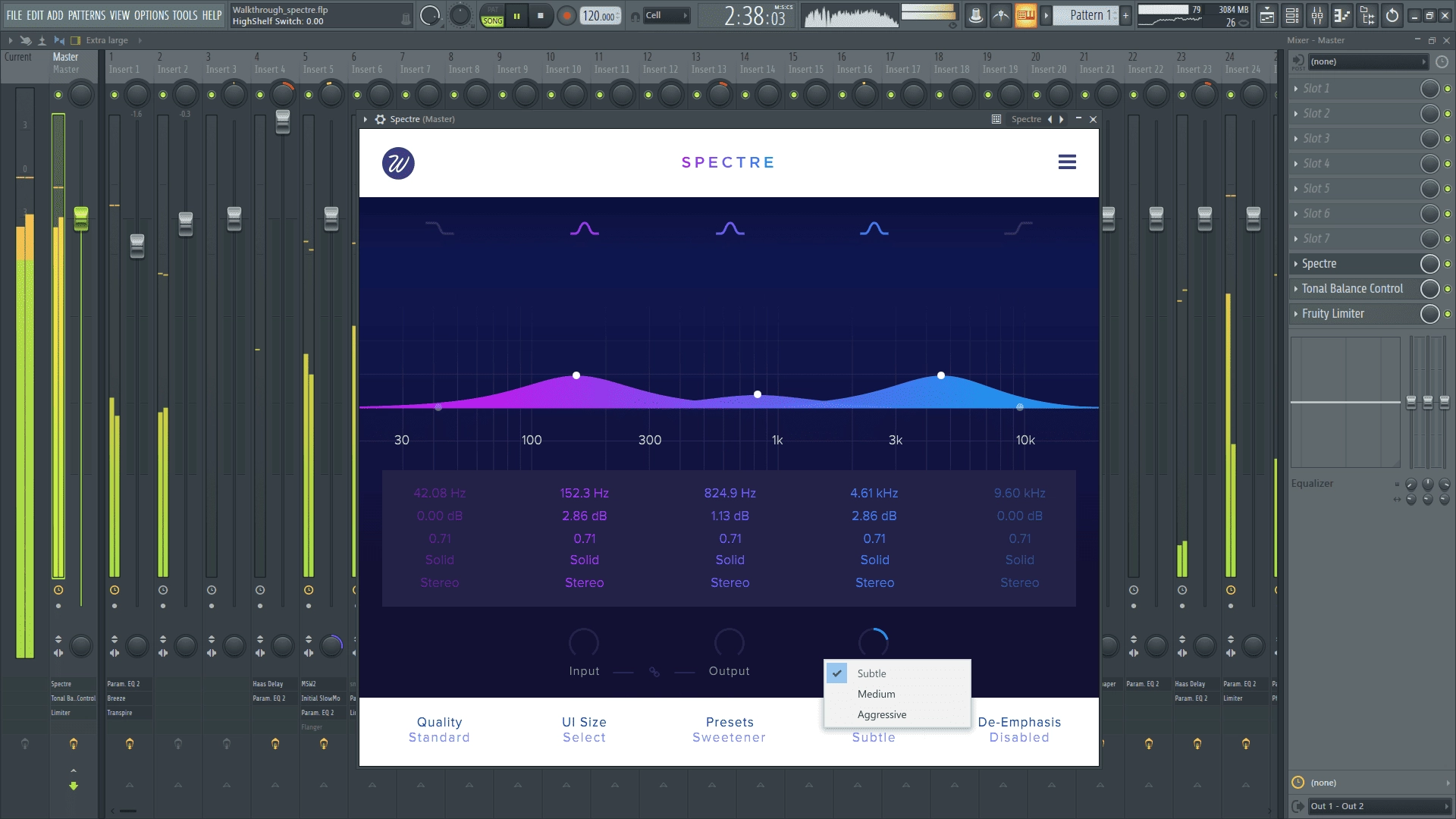This screenshot has width=1456, height=819.
Task: Click the record button
Action: click(x=566, y=15)
